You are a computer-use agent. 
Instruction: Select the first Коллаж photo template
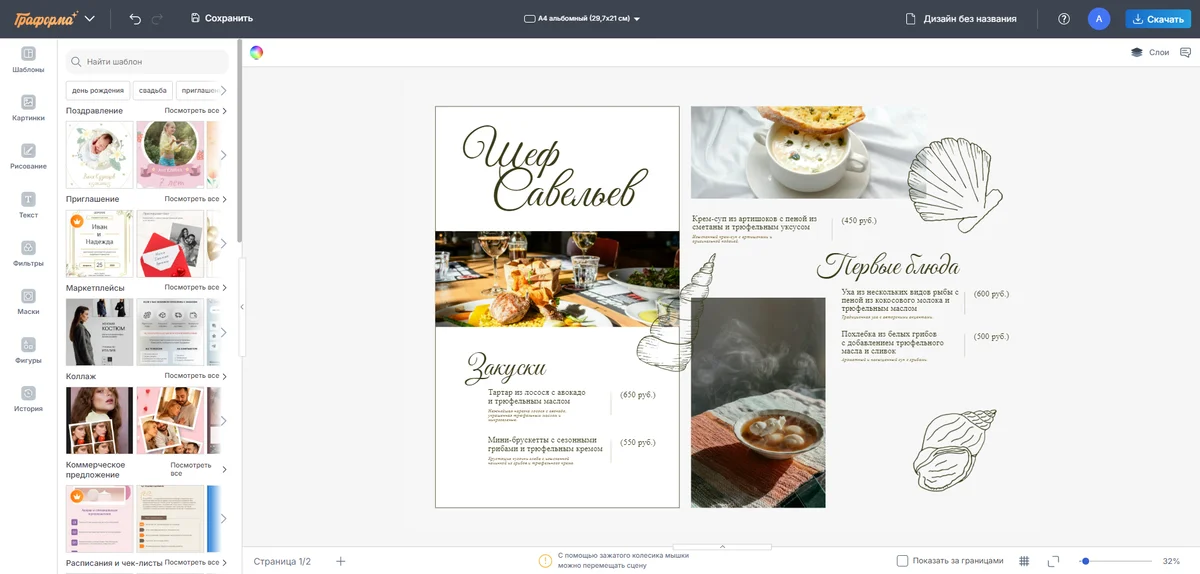pos(99,420)
